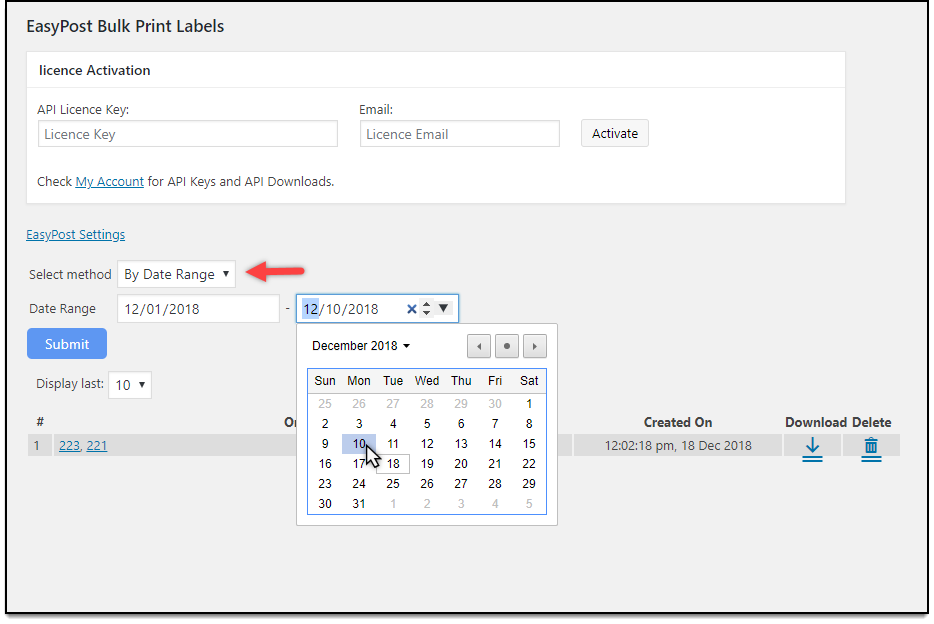
Task: Select December 4 in calendar
Action: coord(393,424)
